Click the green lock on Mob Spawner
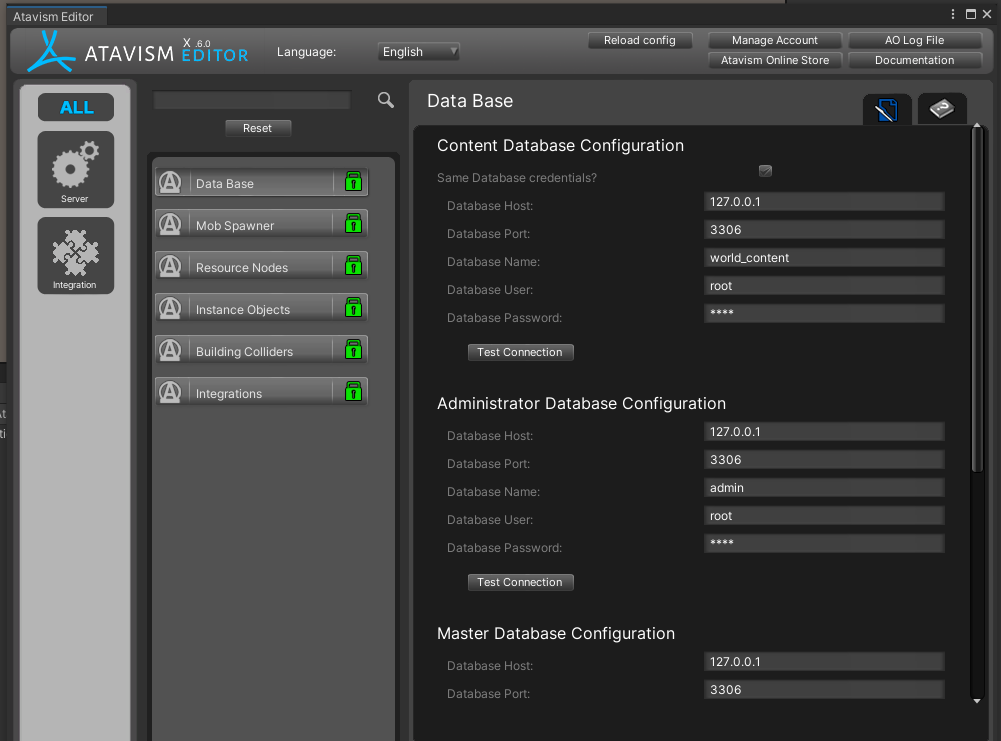The image size is (1001, 741). tap(352, 224)
